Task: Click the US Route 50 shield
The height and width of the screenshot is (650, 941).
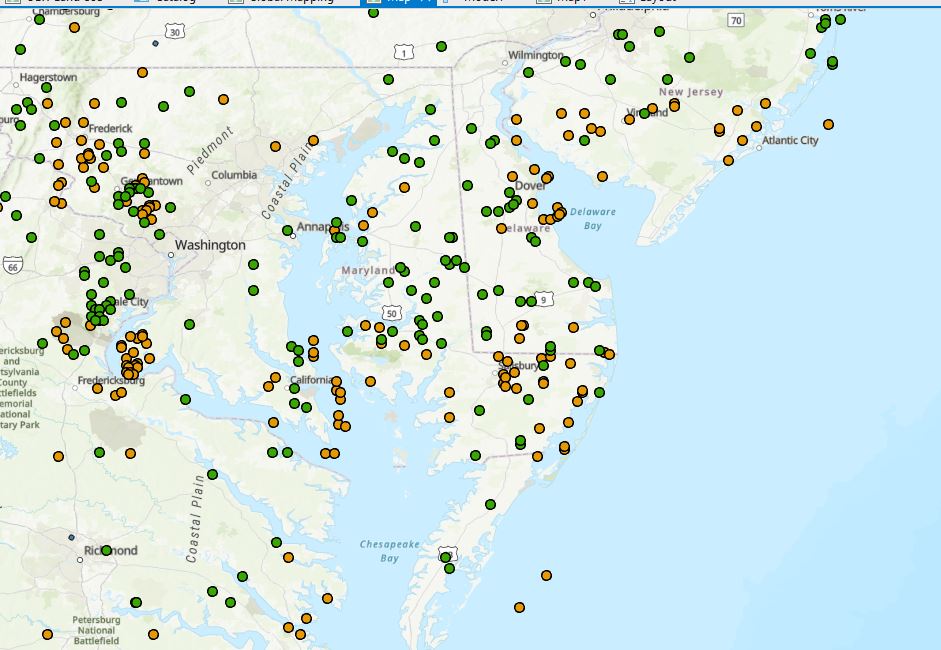Action: (x=391, y=313)
